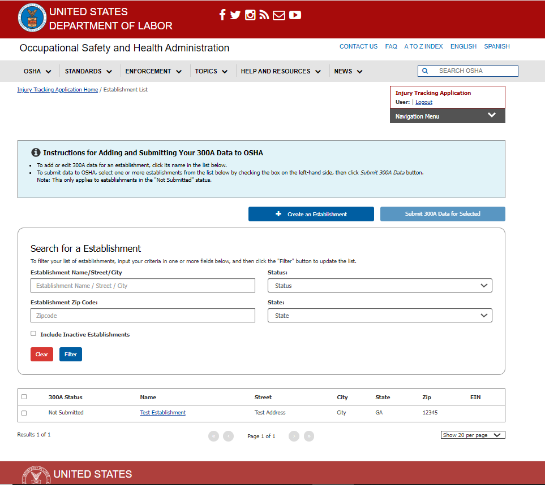Click the Street column header
Viewport: 545px width, 485px height.
(x=263, y=397)
